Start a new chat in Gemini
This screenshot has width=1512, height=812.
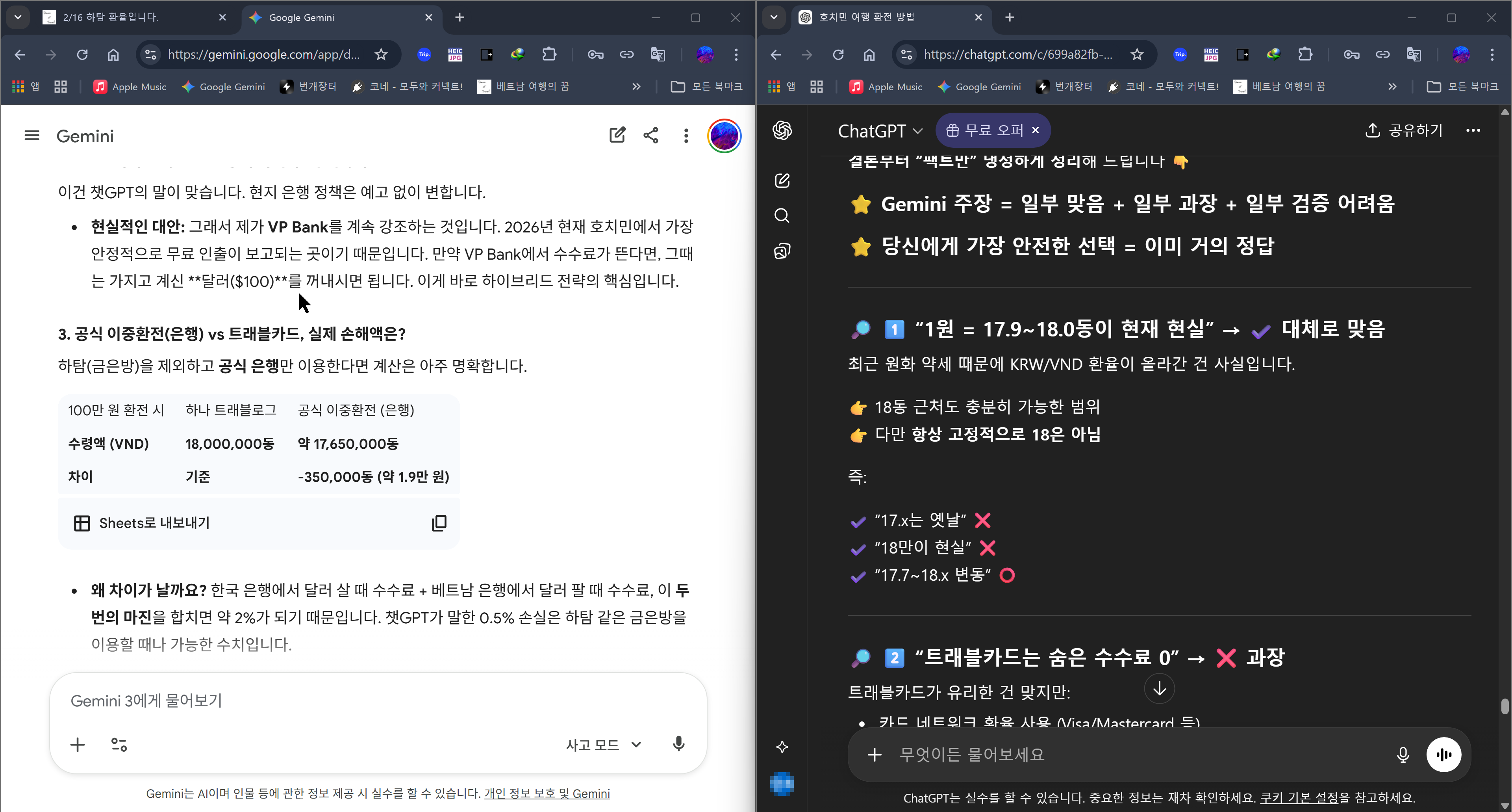tap(617, 136)
